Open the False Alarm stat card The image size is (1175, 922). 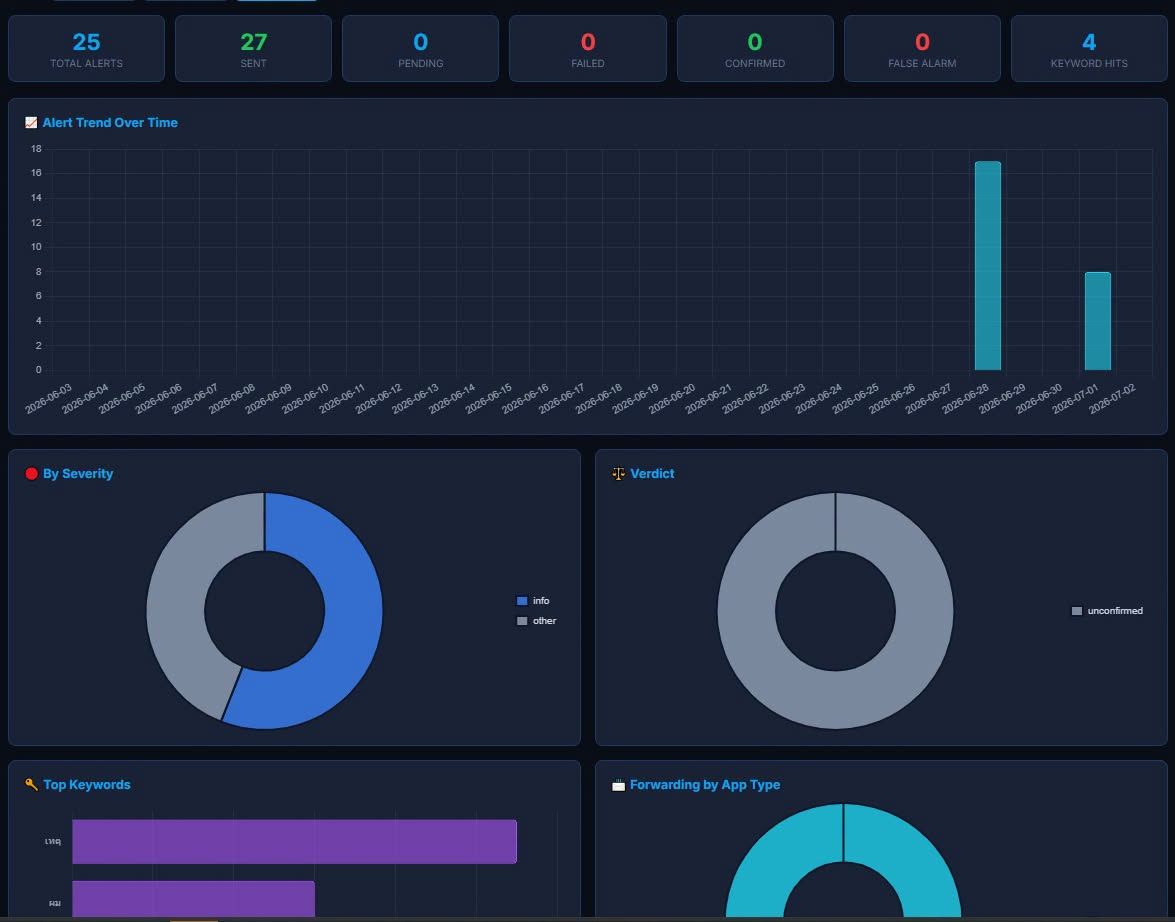pyautogui.click(x=922, y=48)
